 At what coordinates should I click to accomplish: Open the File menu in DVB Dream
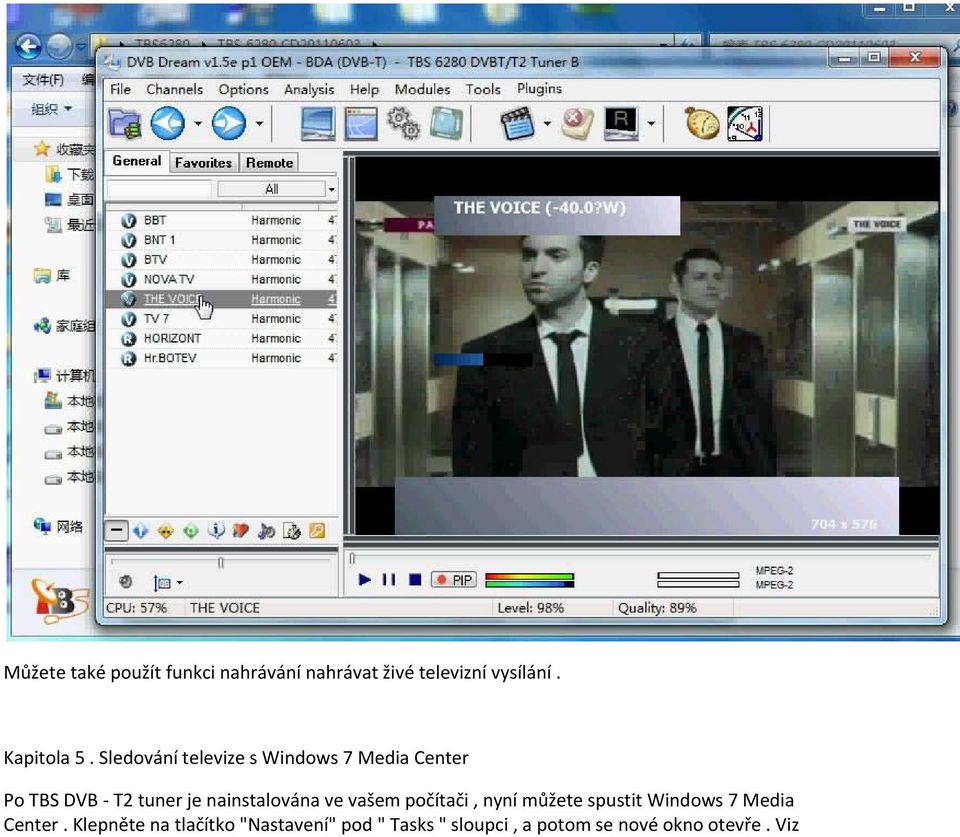click(121, 89)
